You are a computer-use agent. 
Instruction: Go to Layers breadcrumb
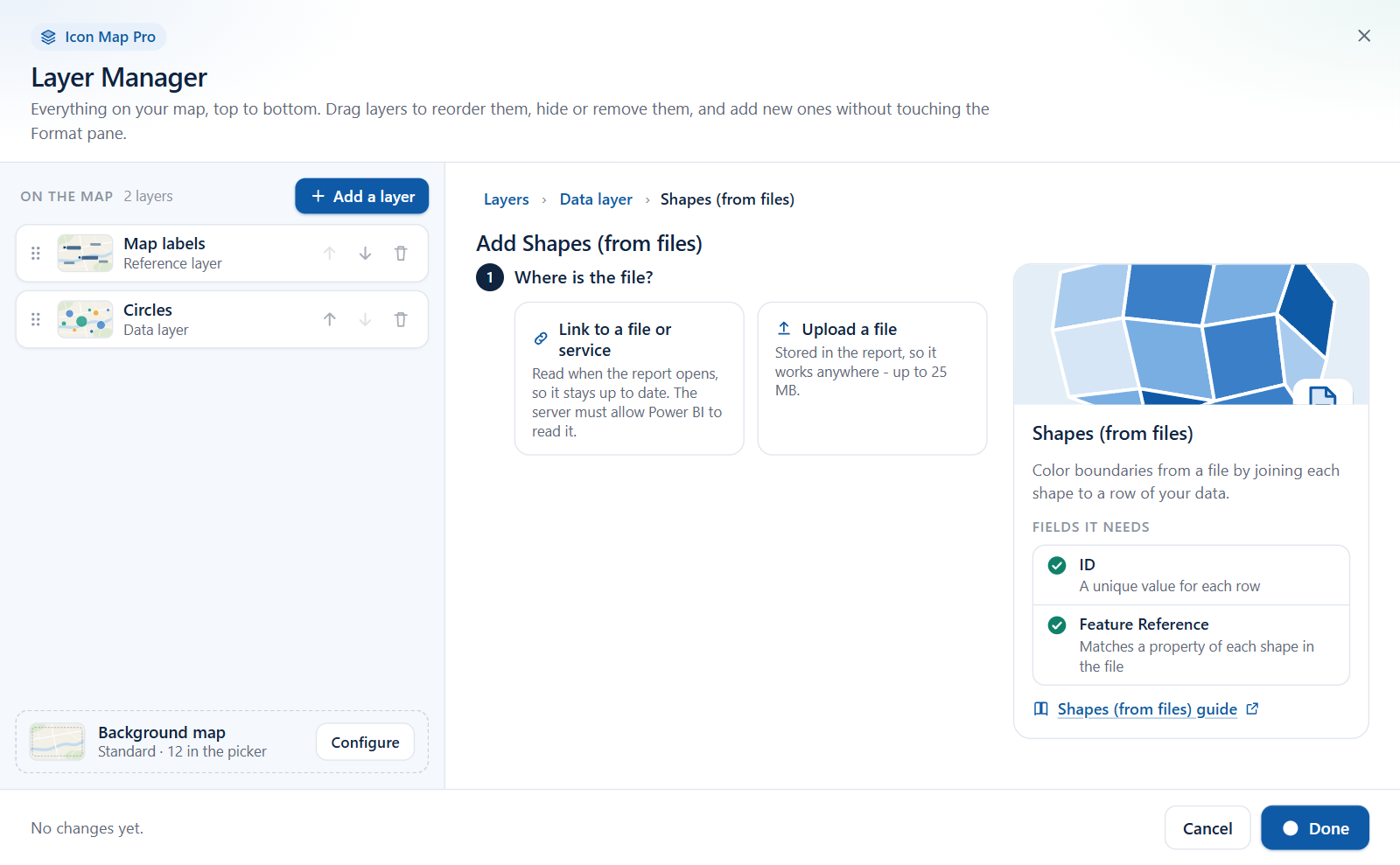506,199
